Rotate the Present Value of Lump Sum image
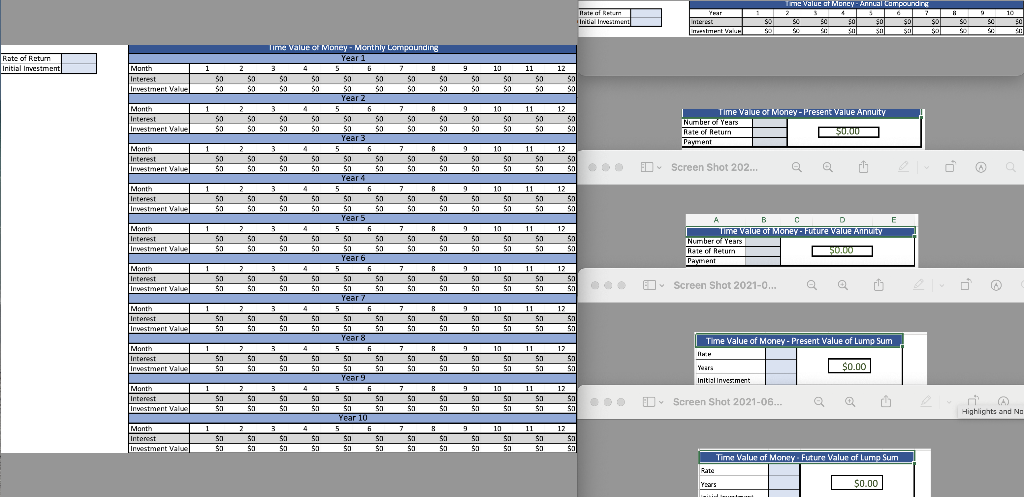The width and height of the screenshot is (1024, 497). point(966,285)
